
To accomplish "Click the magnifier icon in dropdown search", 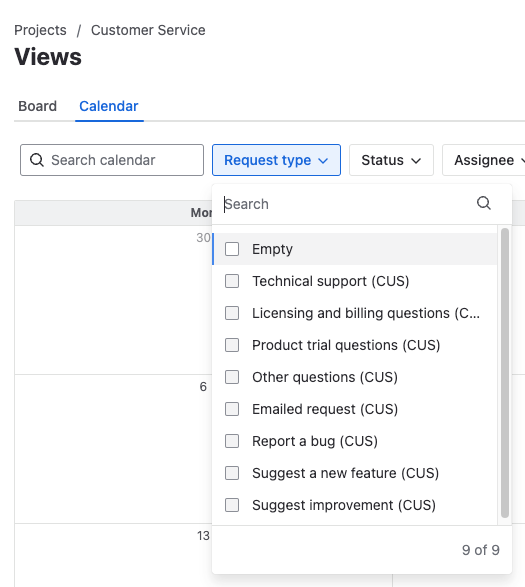I will (x=483, y=203).
